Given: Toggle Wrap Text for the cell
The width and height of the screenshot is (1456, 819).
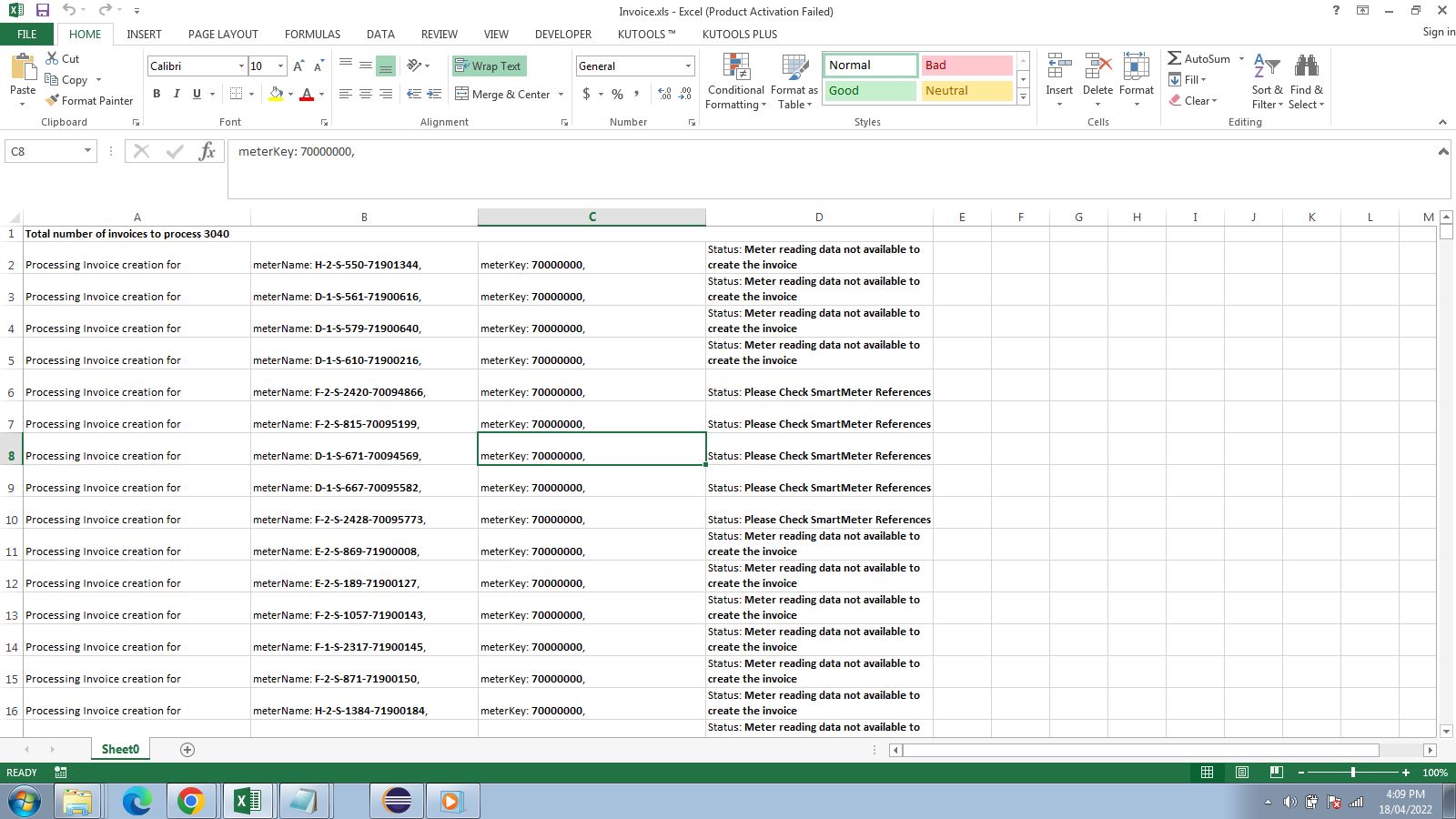Looking at the screenshot, I should click(489, 66).
